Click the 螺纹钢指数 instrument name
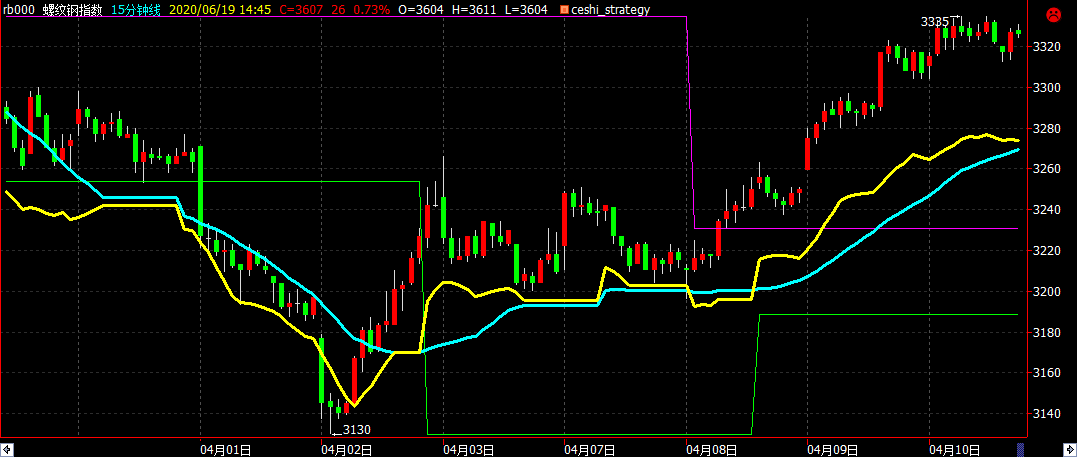The height and width of the screenshot is (457, 1077). [72, 10]
